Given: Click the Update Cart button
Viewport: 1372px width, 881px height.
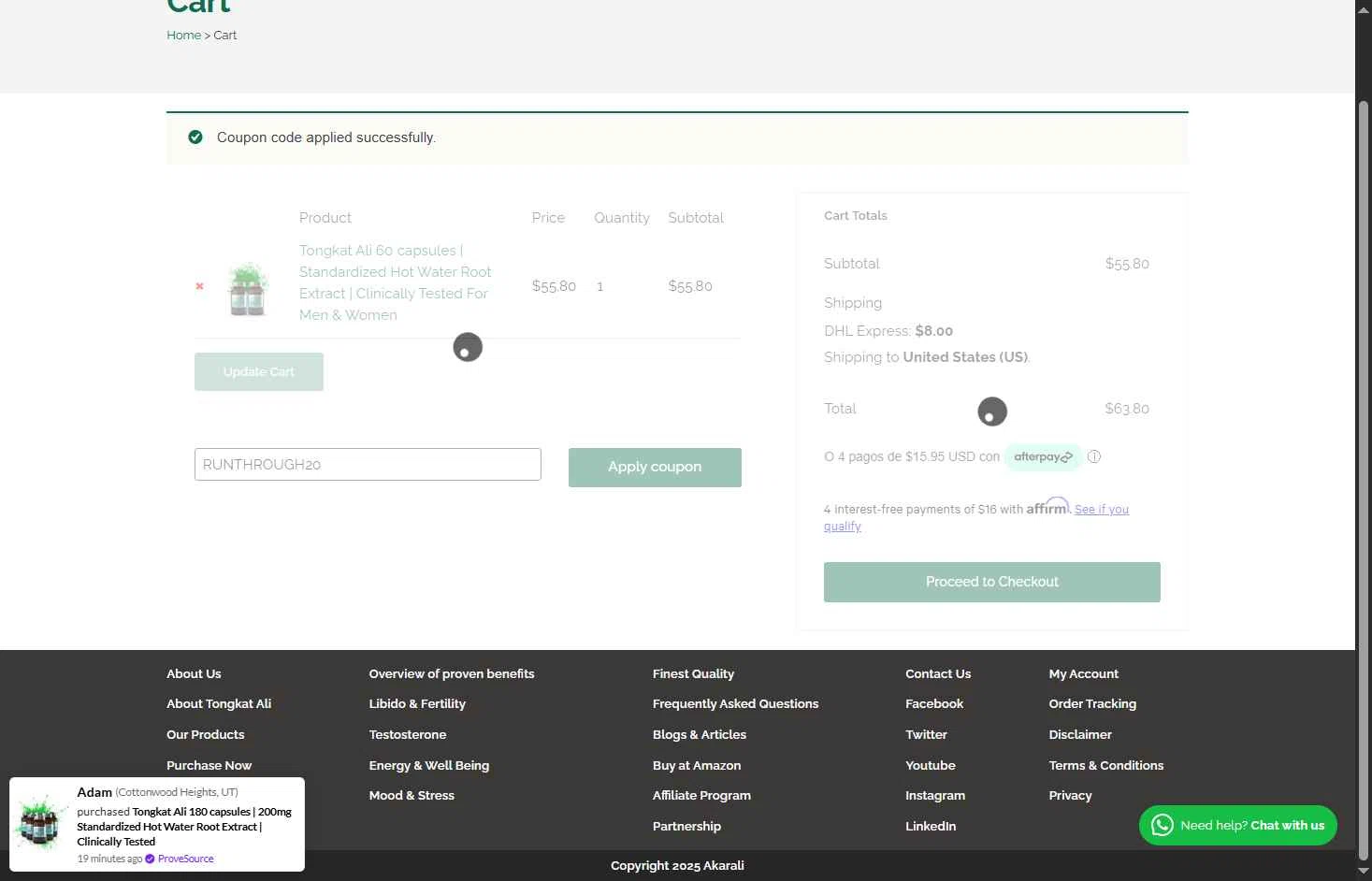Looking at the screenshot, I should click(x=259, y=371).
